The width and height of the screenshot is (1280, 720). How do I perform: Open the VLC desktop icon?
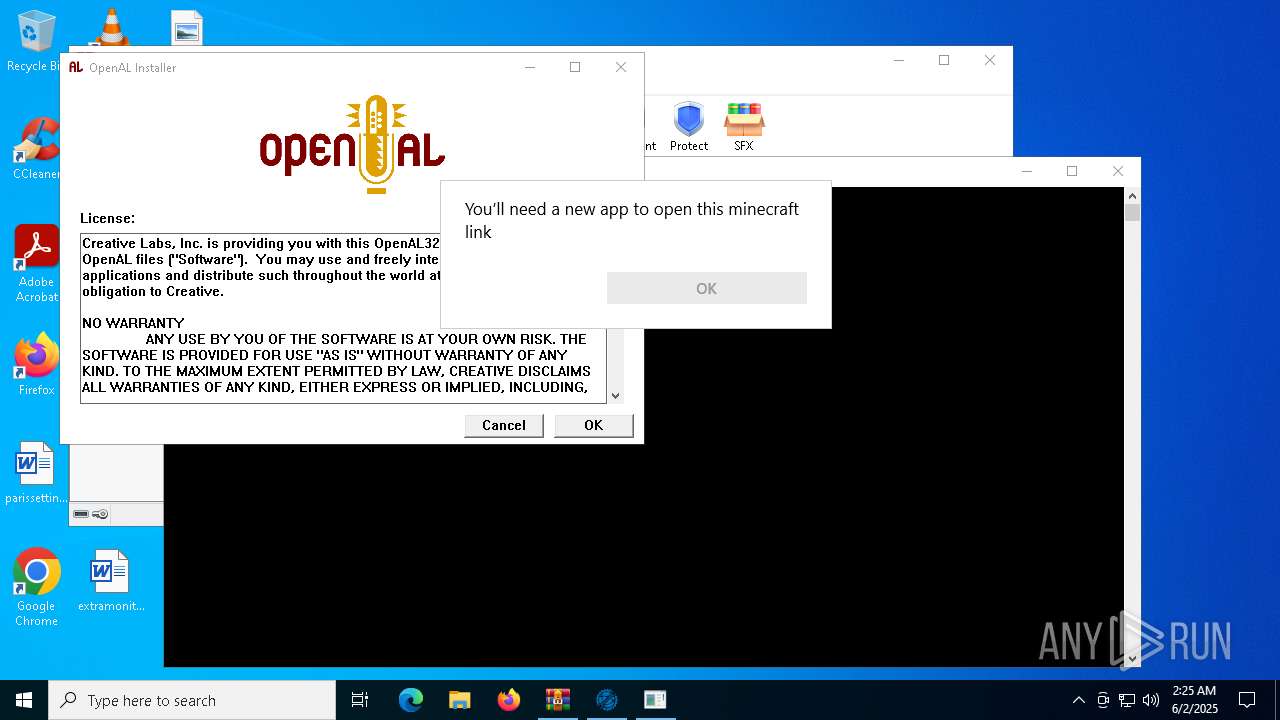coord(110,27)
